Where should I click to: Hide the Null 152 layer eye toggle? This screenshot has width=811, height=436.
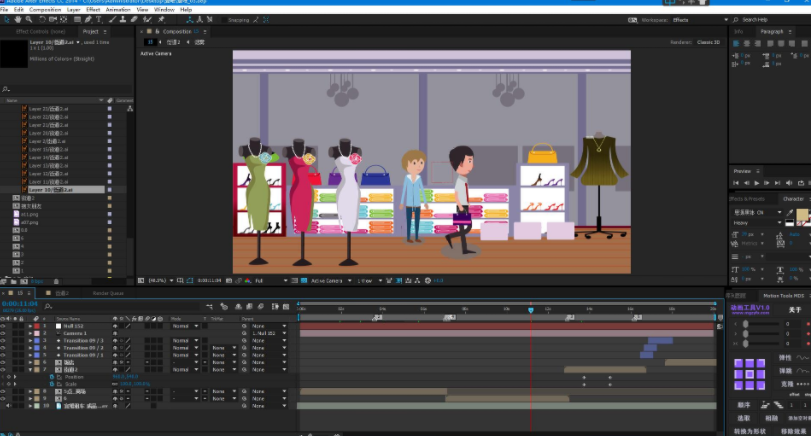point(4,326)
